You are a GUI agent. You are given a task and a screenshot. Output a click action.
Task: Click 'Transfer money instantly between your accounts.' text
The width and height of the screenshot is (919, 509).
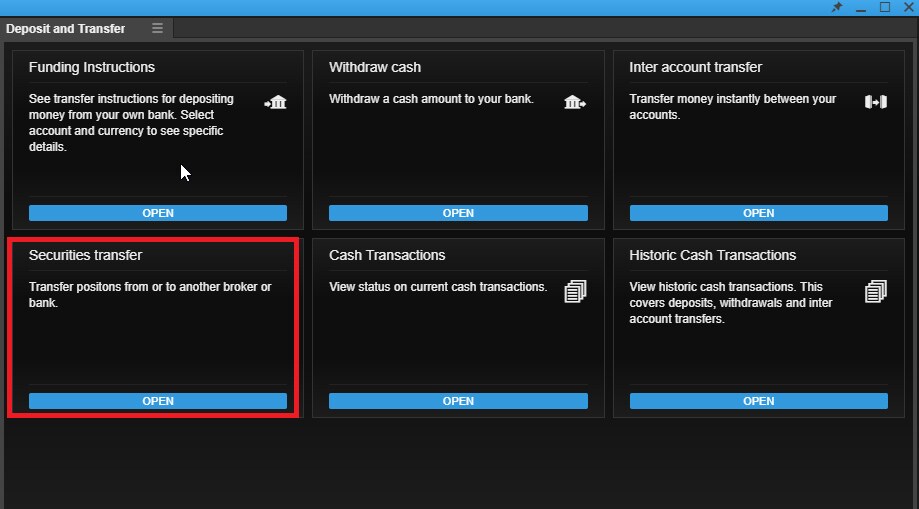(x=733, y=107)
